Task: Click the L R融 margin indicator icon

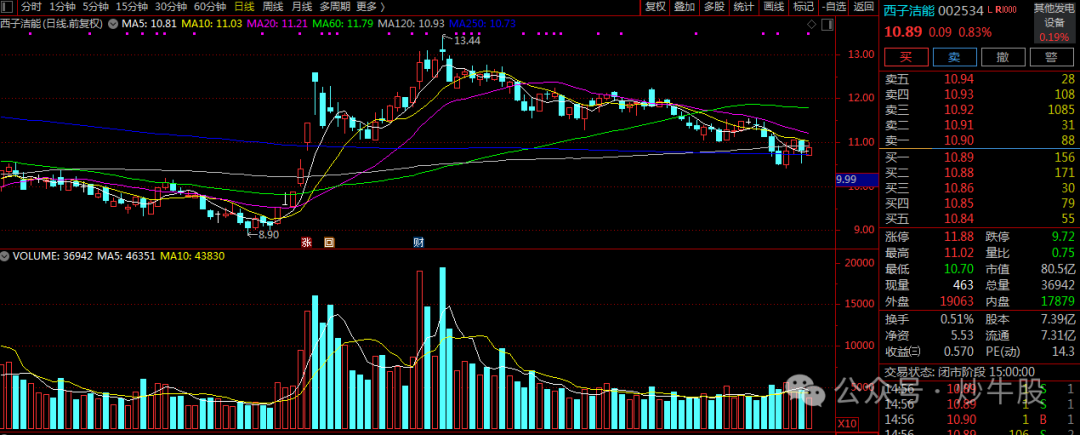Action: click(1002, 10)
